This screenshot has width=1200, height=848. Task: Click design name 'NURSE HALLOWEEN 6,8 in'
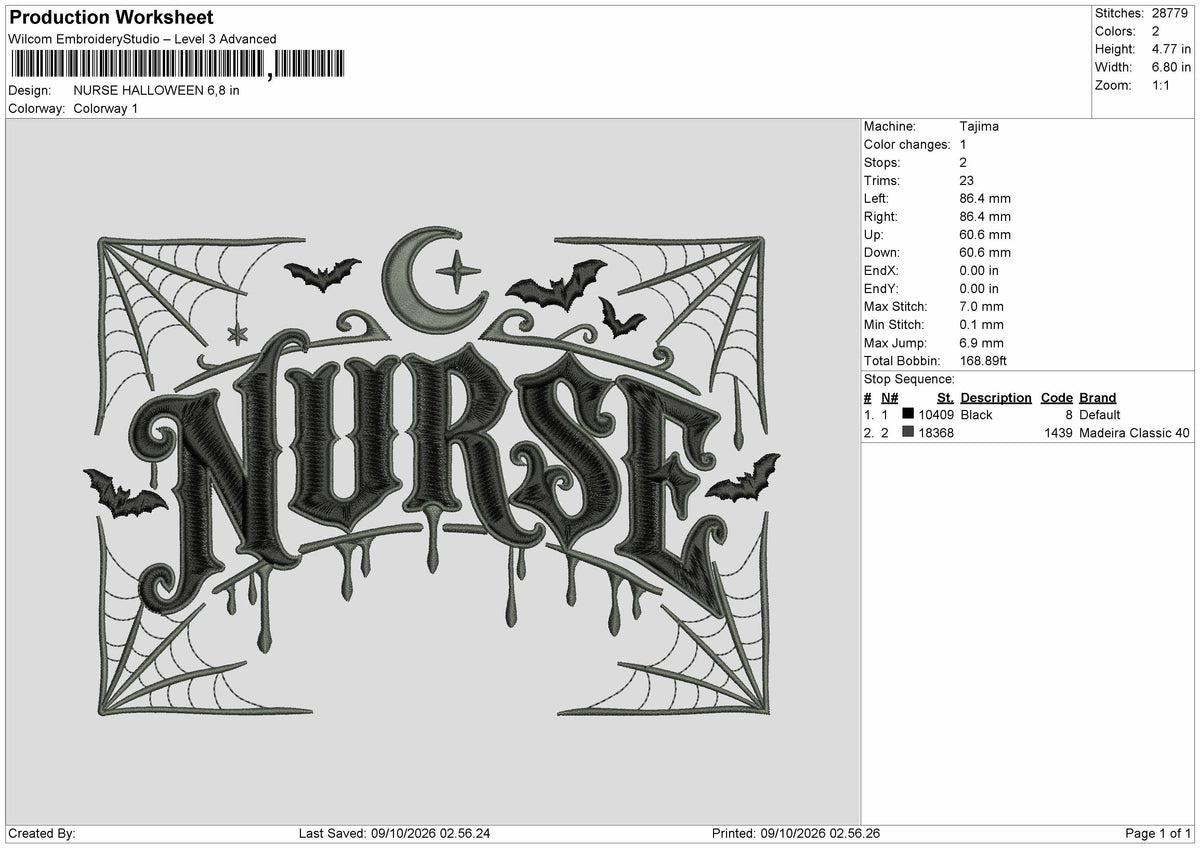tap(157, 90)
